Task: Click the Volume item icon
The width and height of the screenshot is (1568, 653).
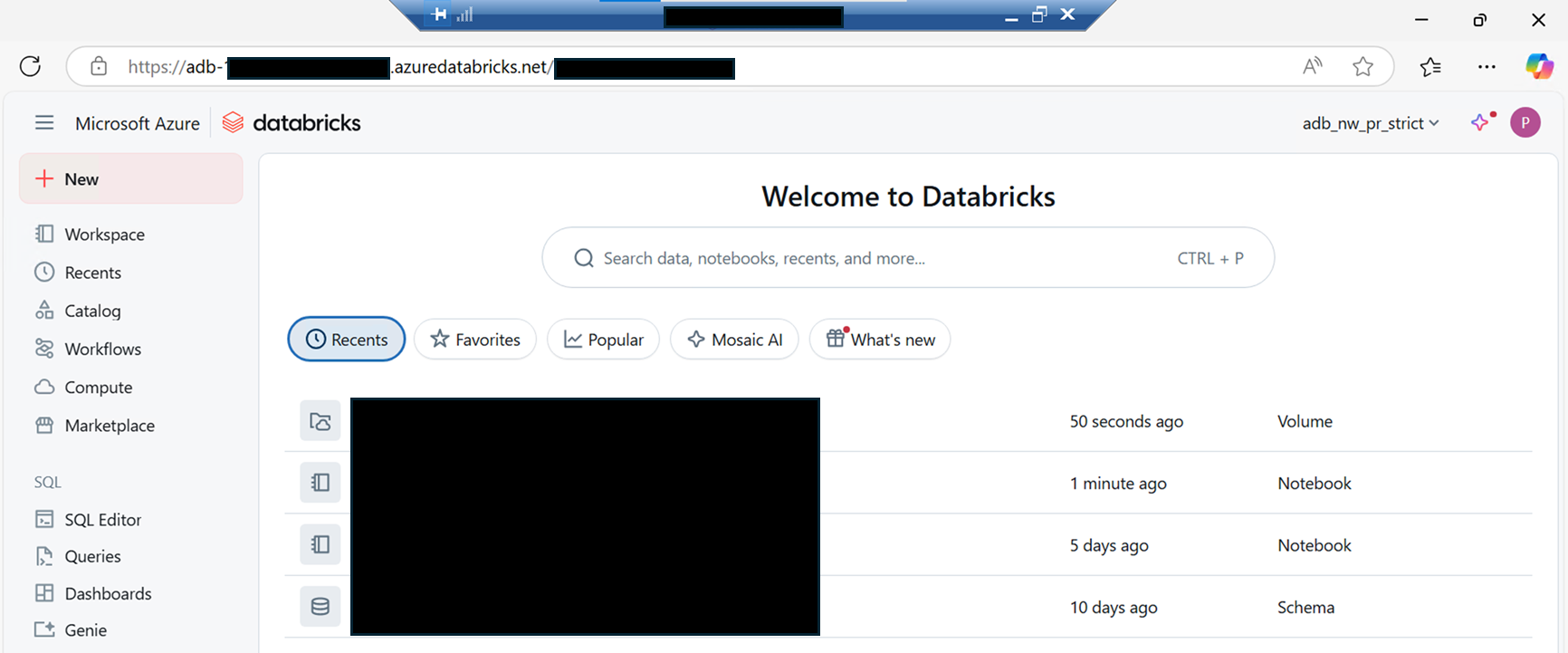Action: click(320, 421)
